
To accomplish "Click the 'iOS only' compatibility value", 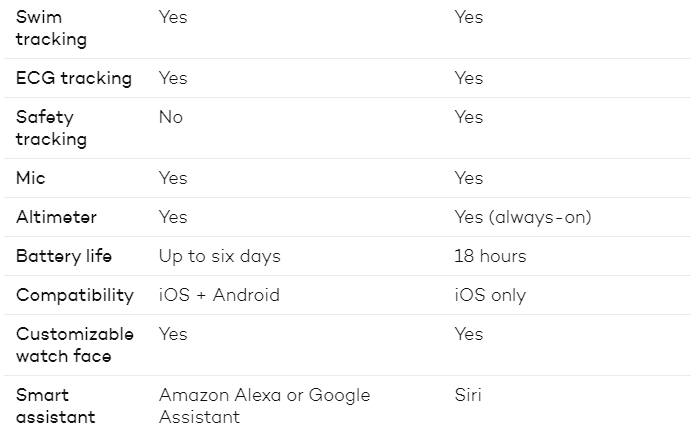I will coord(489,295).
